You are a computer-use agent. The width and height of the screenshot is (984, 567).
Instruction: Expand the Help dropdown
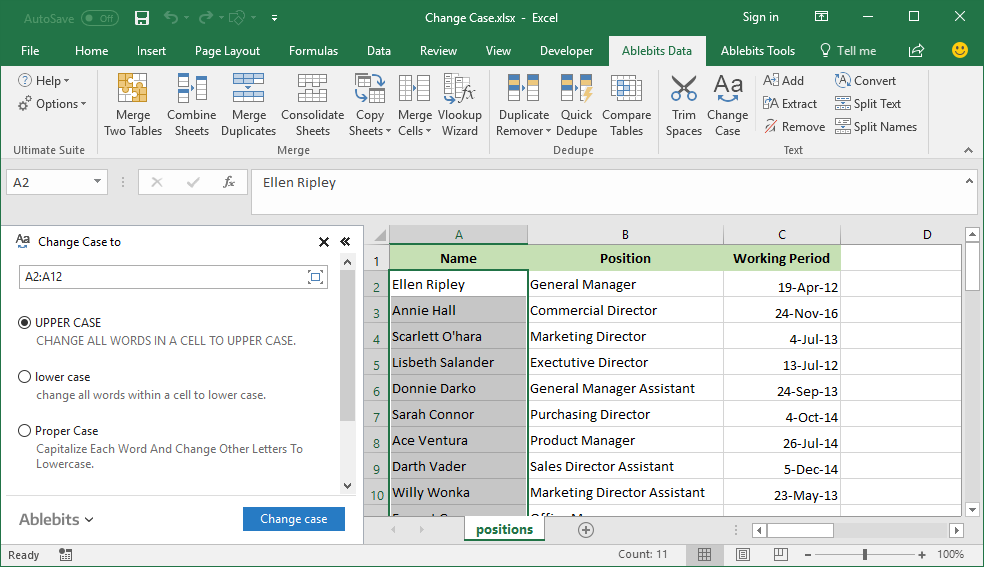click(x=44, y=80)
